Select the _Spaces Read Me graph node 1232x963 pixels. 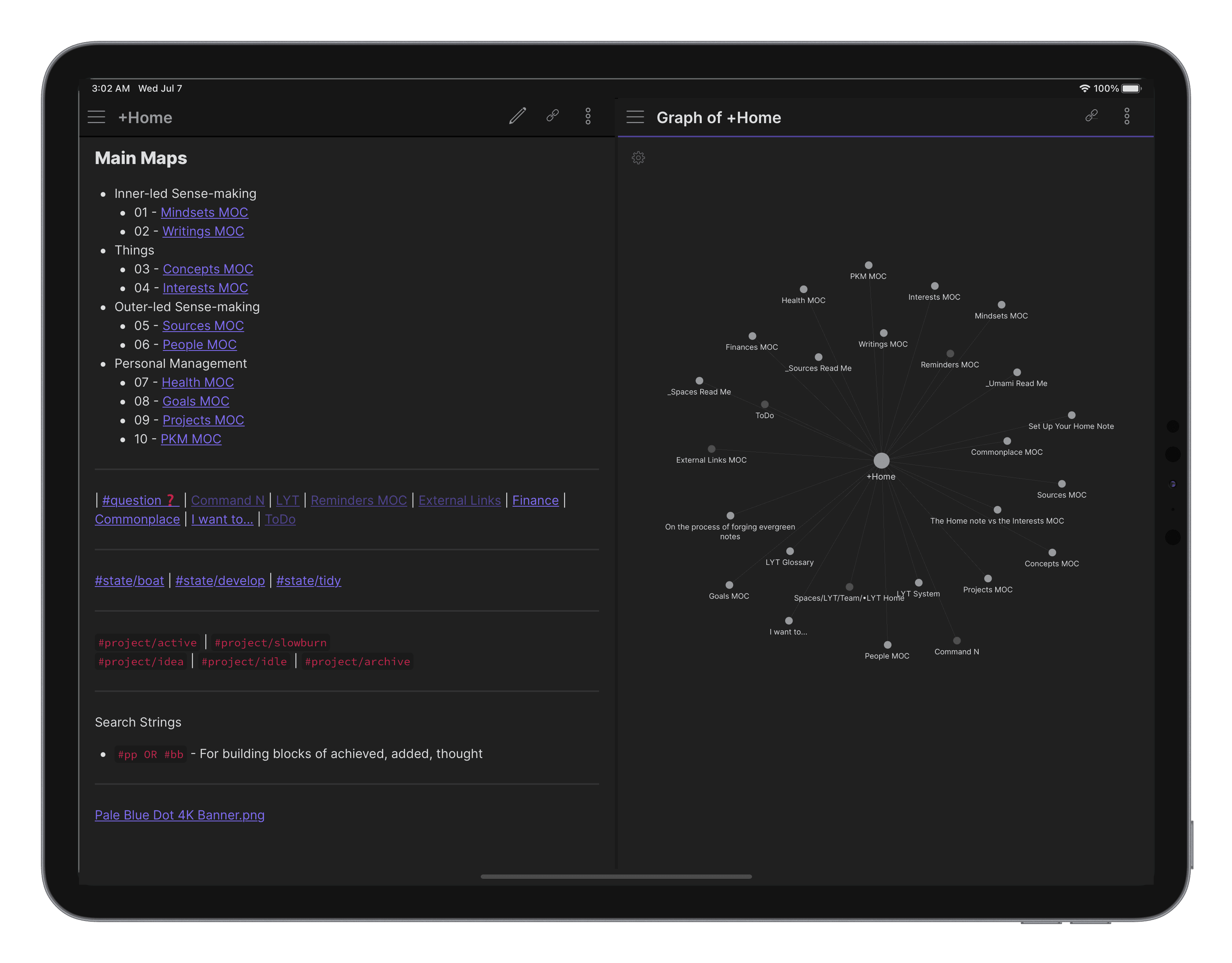tap(699, 381)
